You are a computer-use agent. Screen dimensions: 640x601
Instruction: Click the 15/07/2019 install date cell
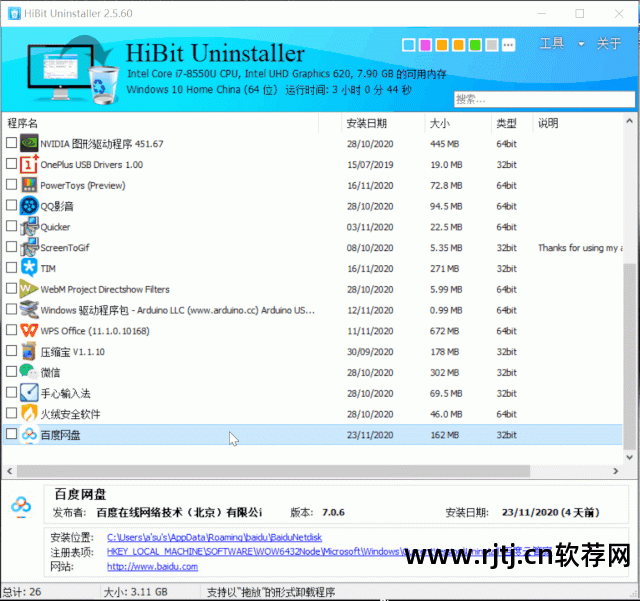370,165
